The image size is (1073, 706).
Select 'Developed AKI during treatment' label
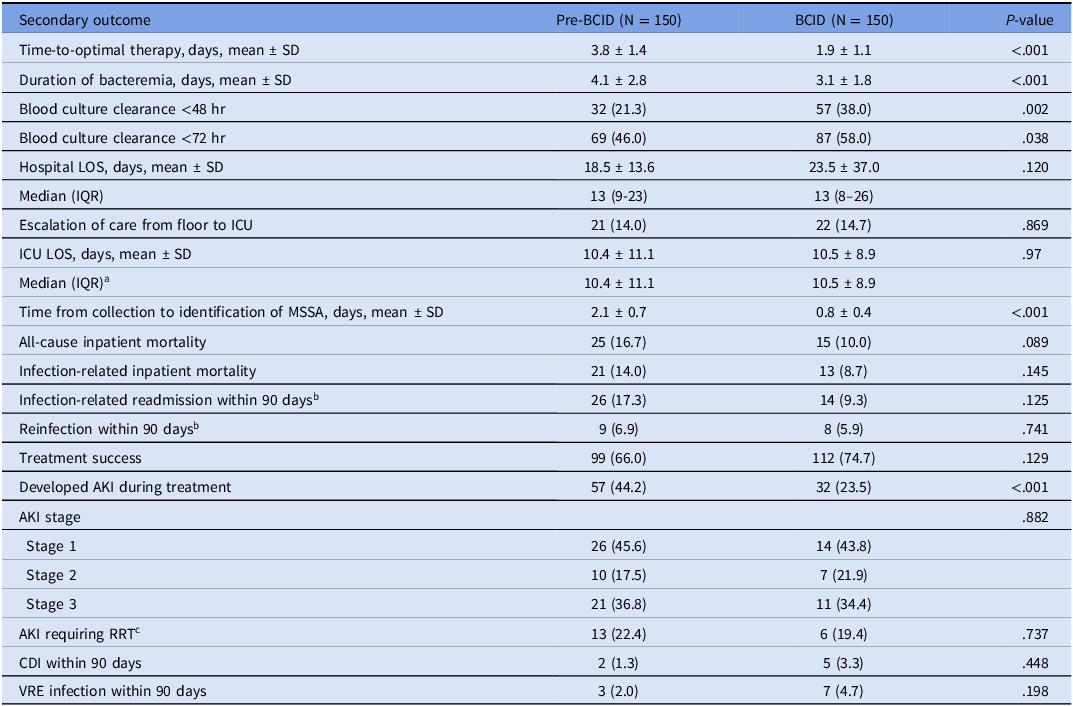point(125,486)
